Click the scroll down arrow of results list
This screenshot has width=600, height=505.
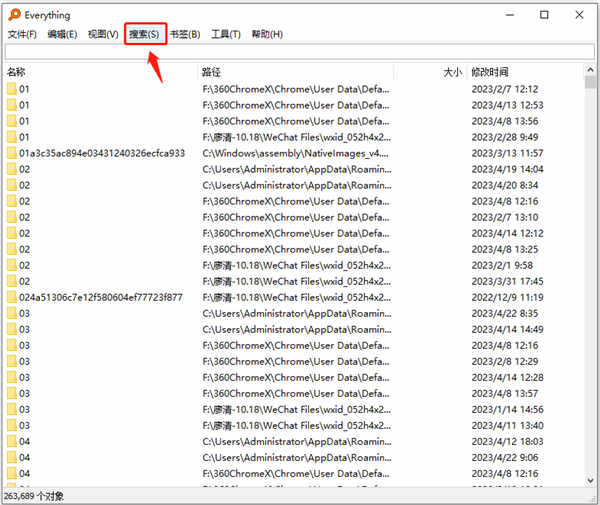pyautogui.click(x=590, y=480)
